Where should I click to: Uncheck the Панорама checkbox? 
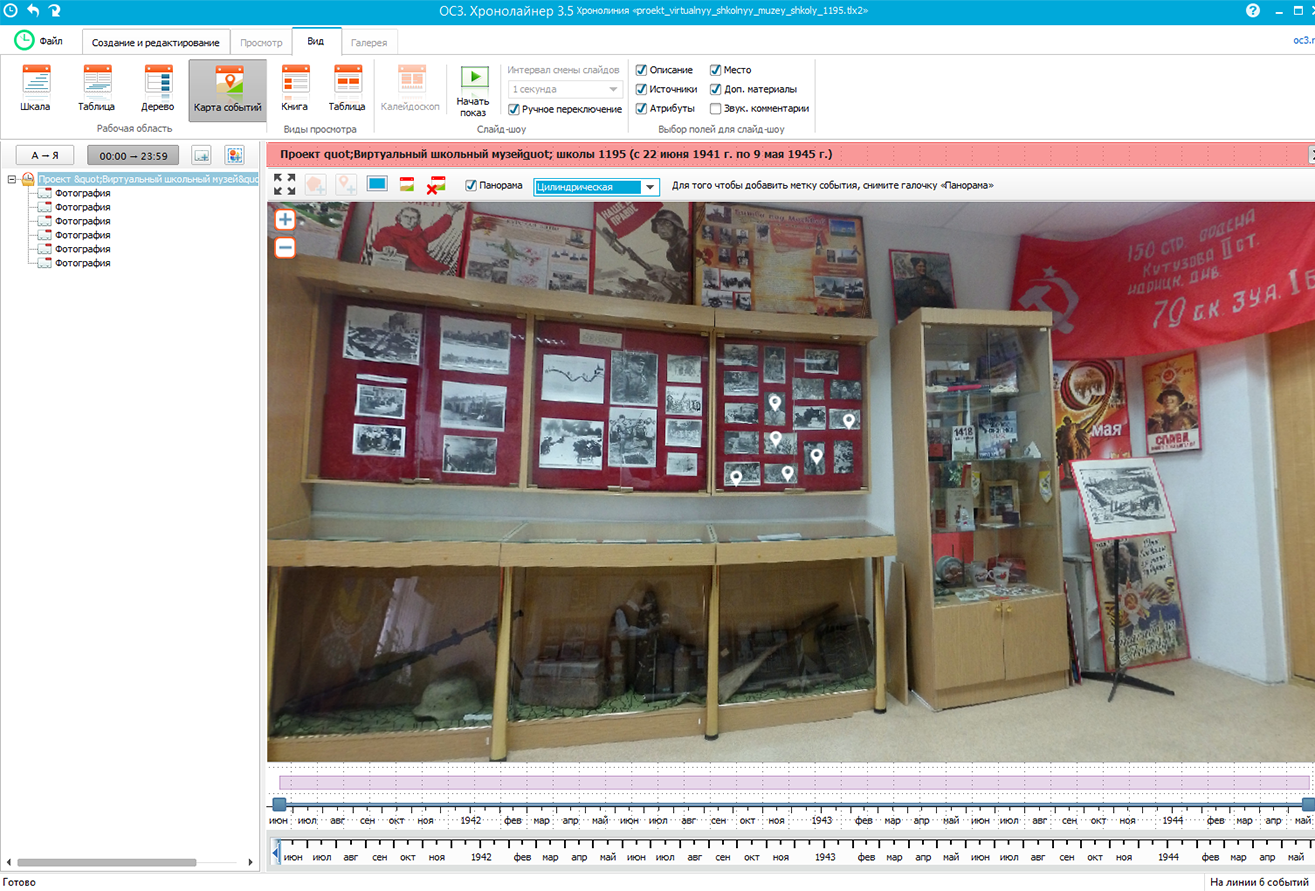[x=471, y=185]
